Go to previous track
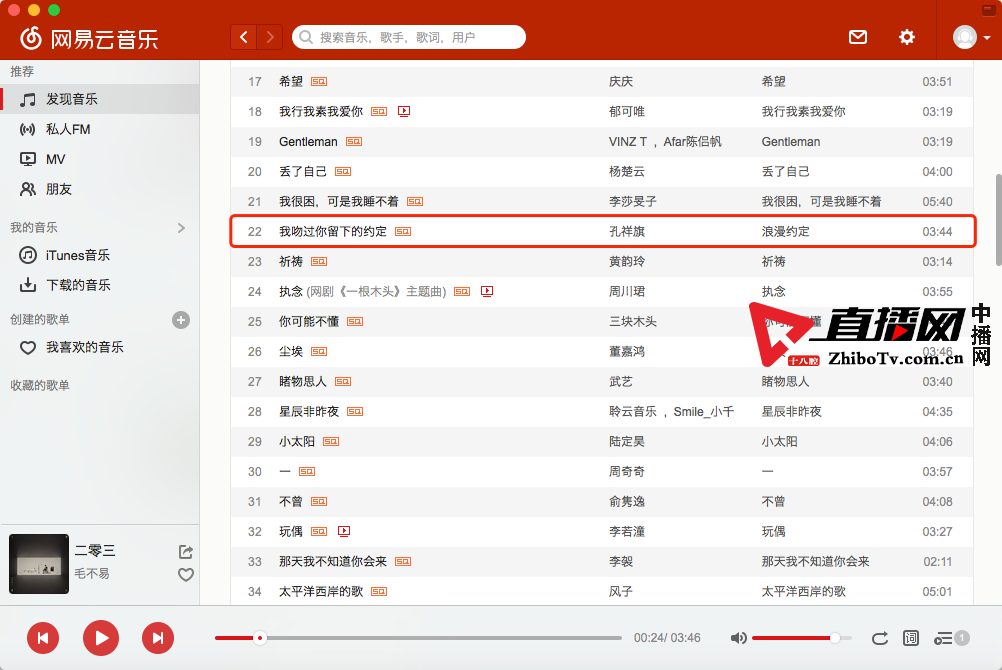Viewport: 1002px width, 670px height. [x=43, y=638]
